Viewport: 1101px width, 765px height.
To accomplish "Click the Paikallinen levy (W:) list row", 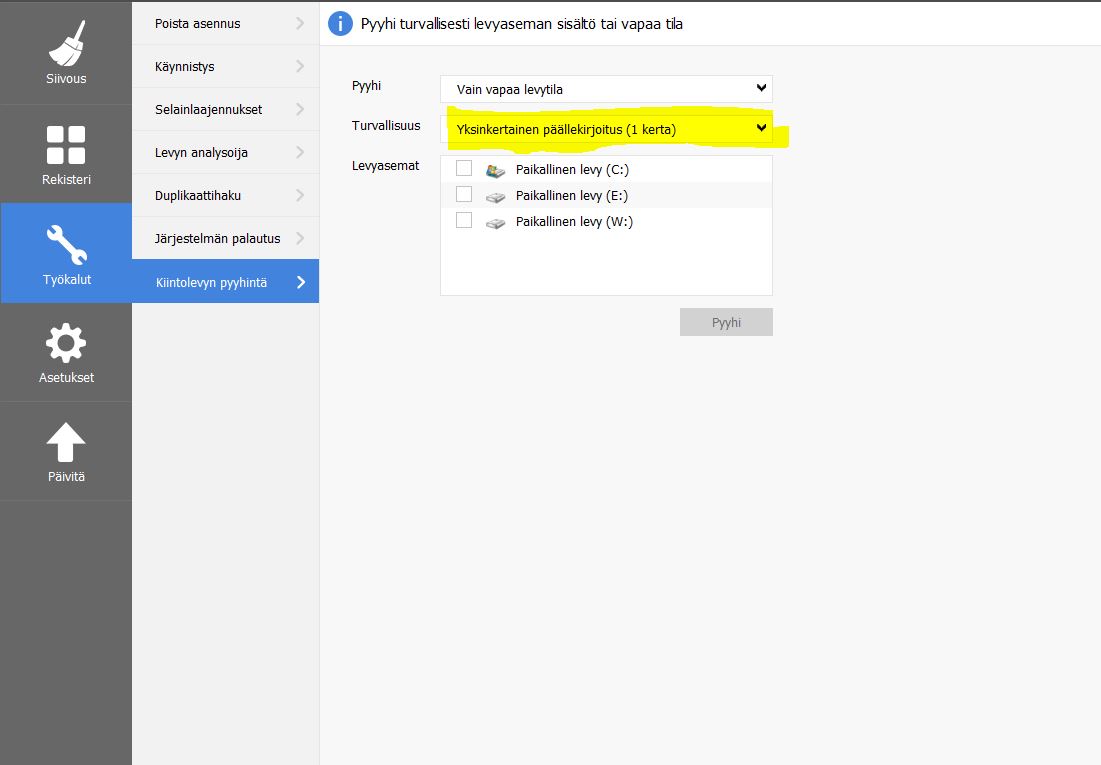I will [607, 221].
